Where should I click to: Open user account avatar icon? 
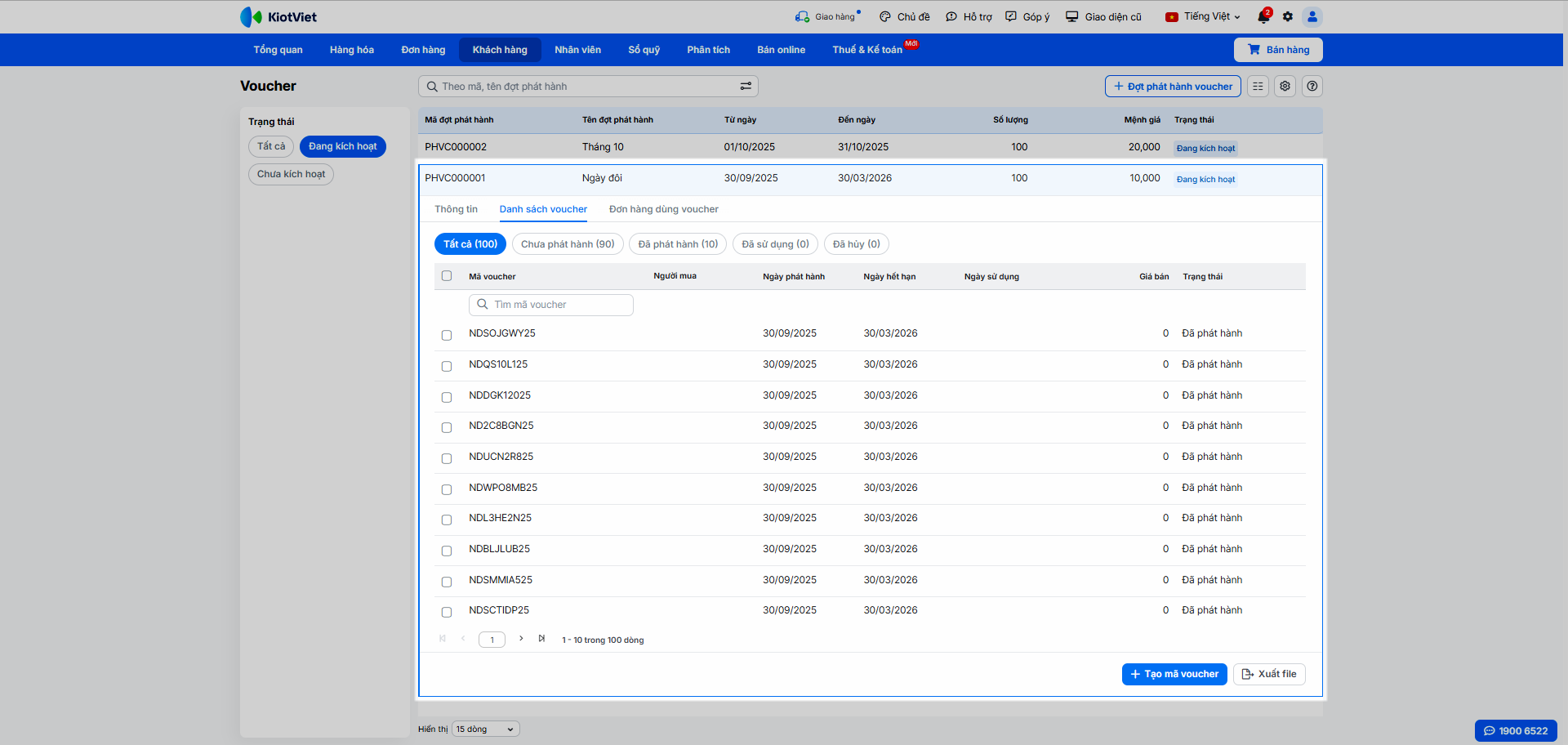(x=1312, y=17)
